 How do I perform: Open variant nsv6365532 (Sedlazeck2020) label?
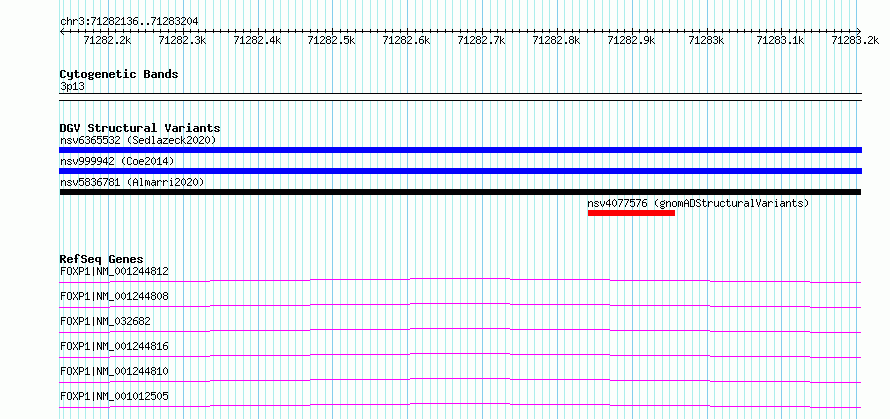tap(138, 140)
